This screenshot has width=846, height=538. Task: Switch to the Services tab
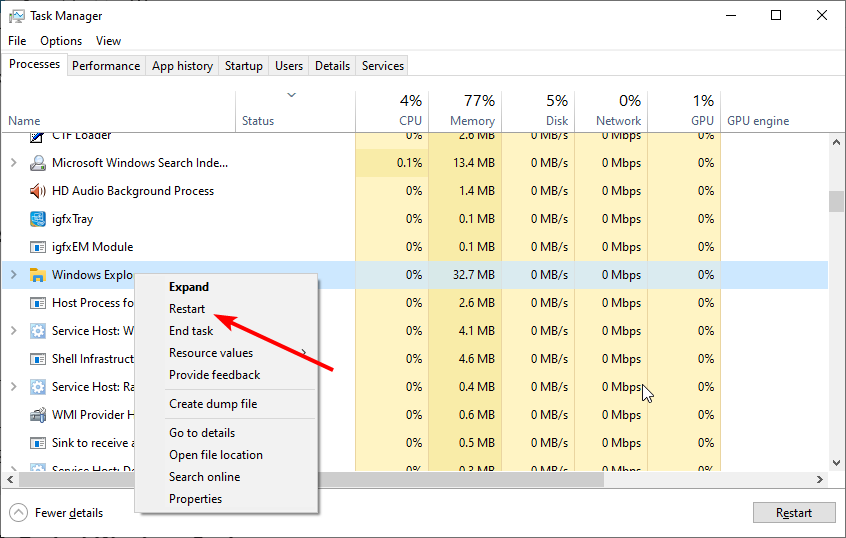[383, 66]
